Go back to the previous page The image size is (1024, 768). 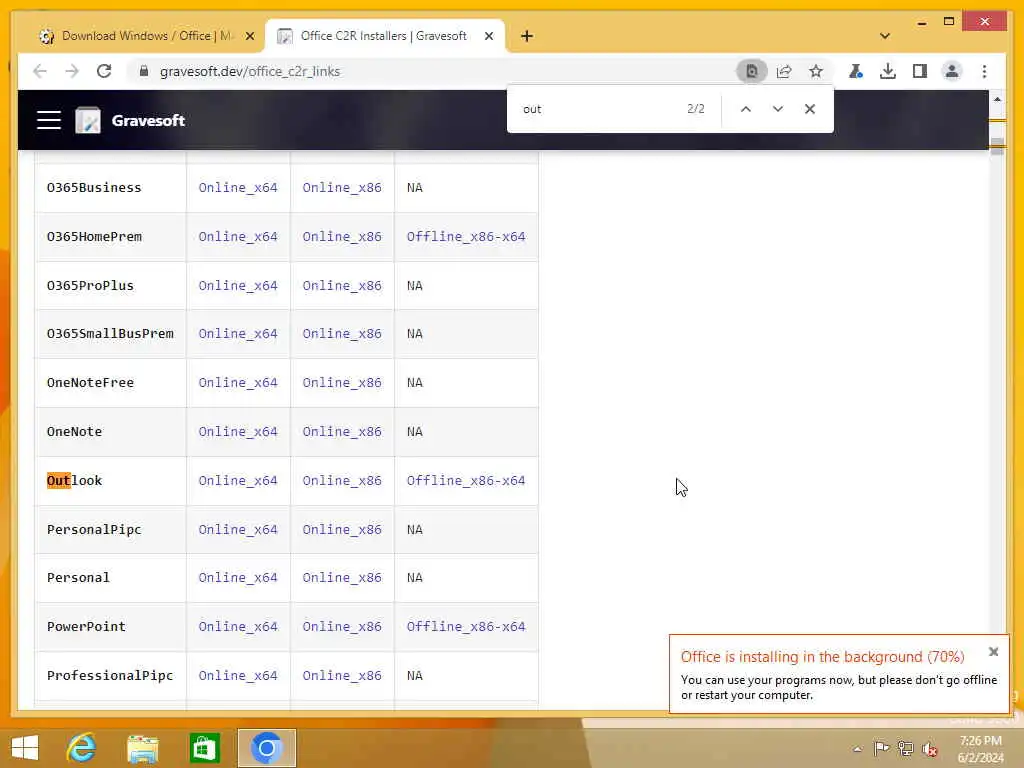[40, 71]
